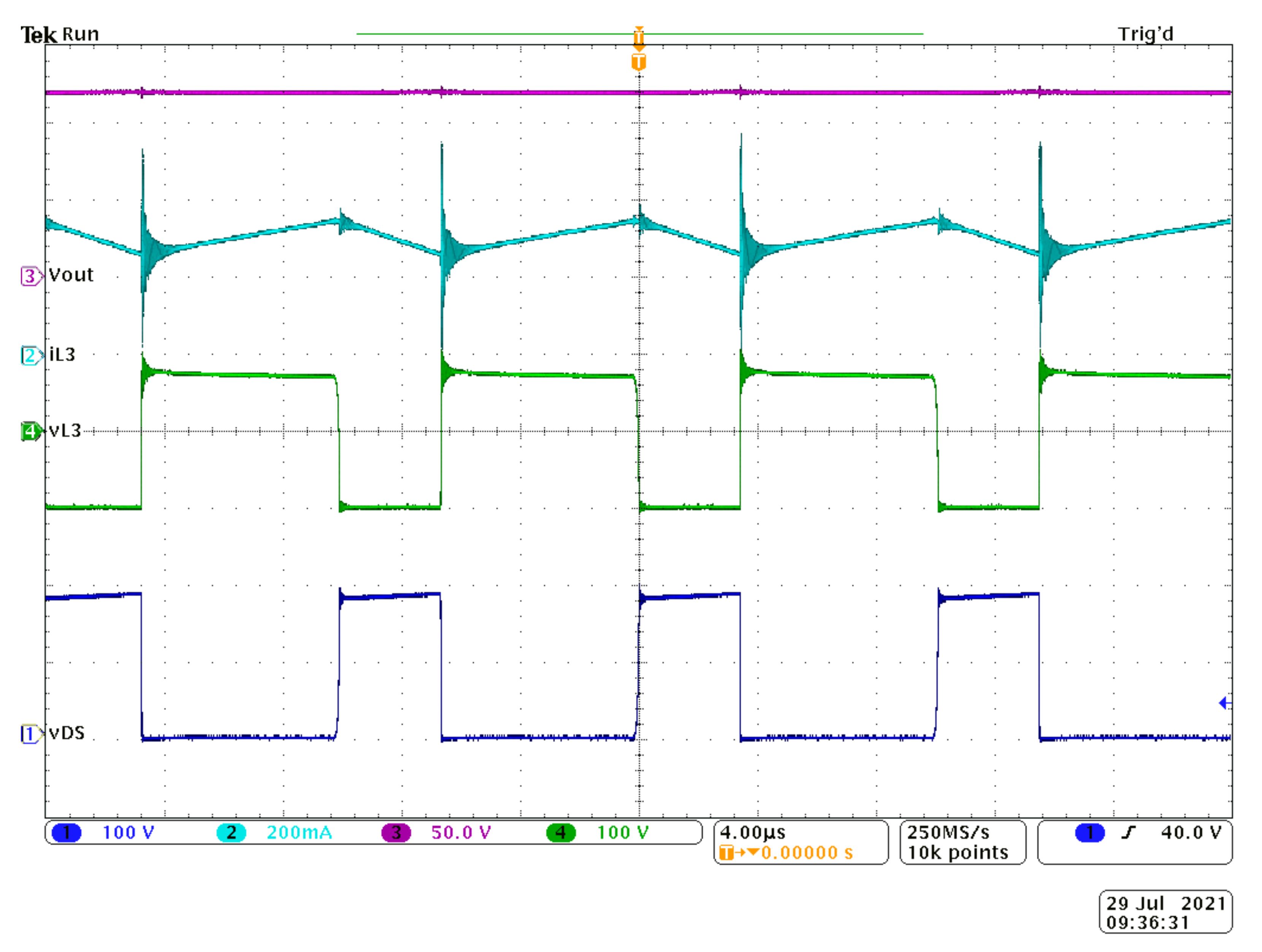Click the 10k points record length readout
The image size is (1262, 952).
958,853
